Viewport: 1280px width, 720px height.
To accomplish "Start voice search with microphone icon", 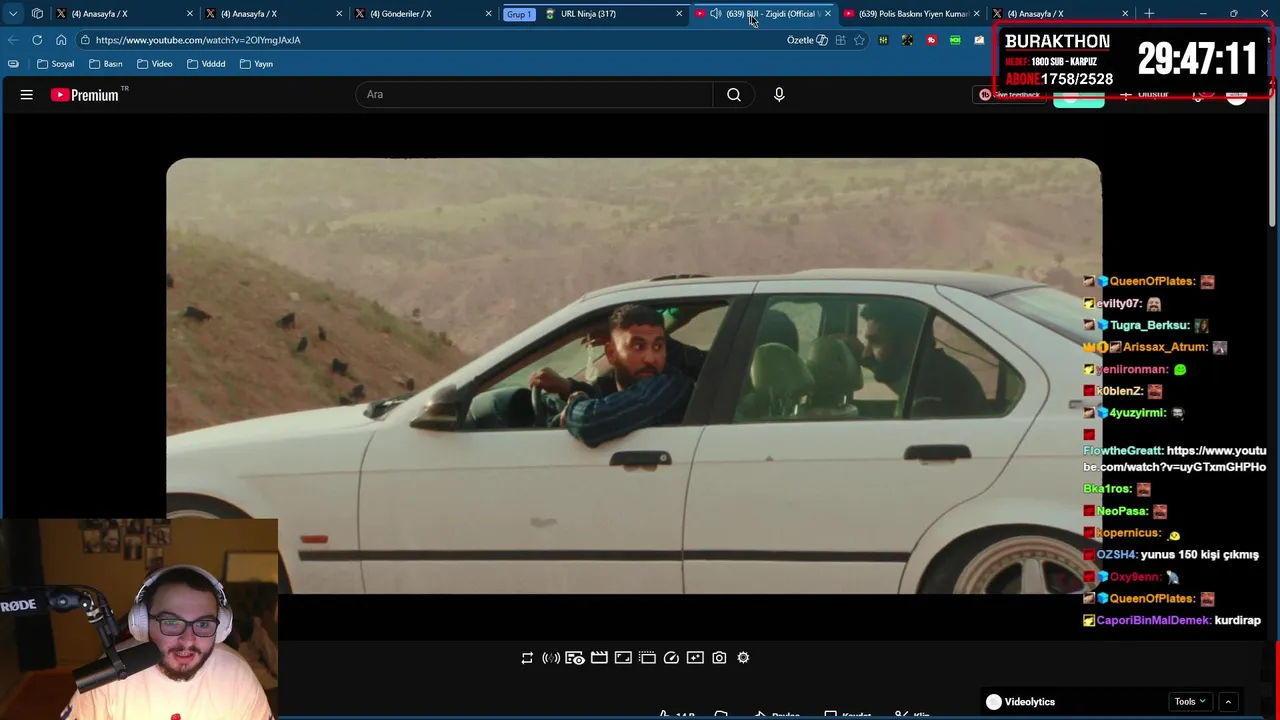I will (x=779, y=95).
